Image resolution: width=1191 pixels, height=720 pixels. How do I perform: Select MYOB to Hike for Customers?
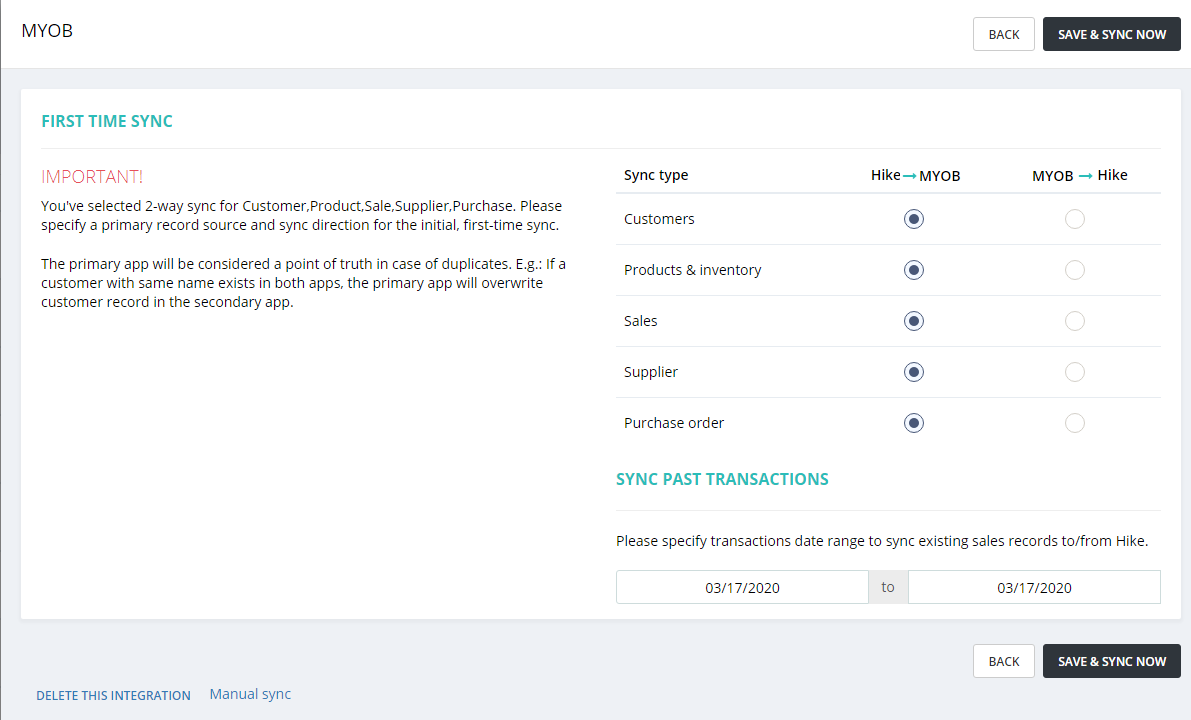[x=1075, y=219]
